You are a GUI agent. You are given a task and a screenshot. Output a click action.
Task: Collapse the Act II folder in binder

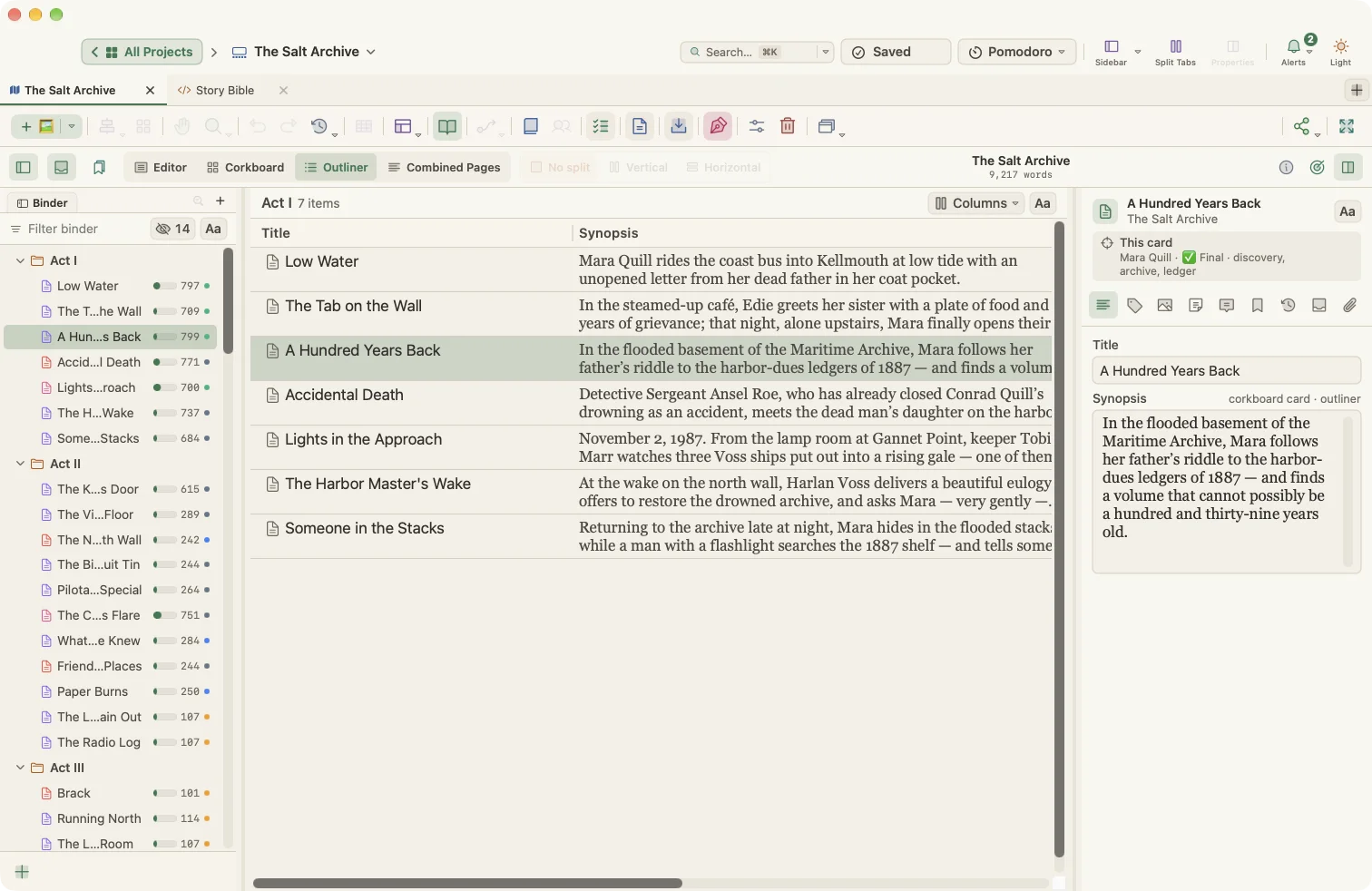20,464
